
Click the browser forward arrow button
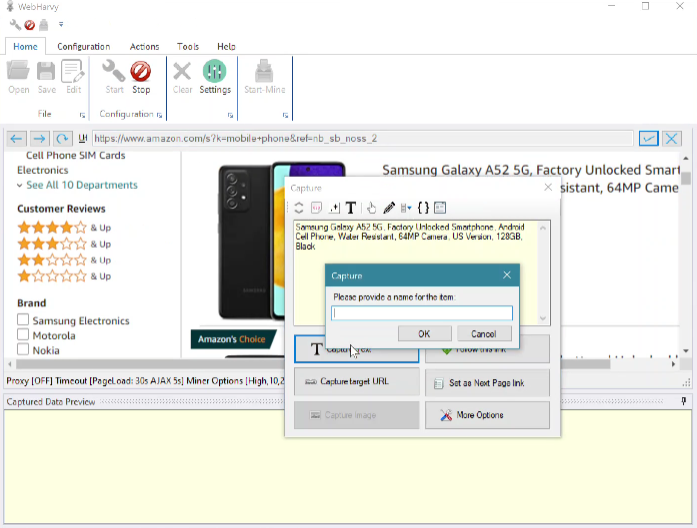click(40, 139)
